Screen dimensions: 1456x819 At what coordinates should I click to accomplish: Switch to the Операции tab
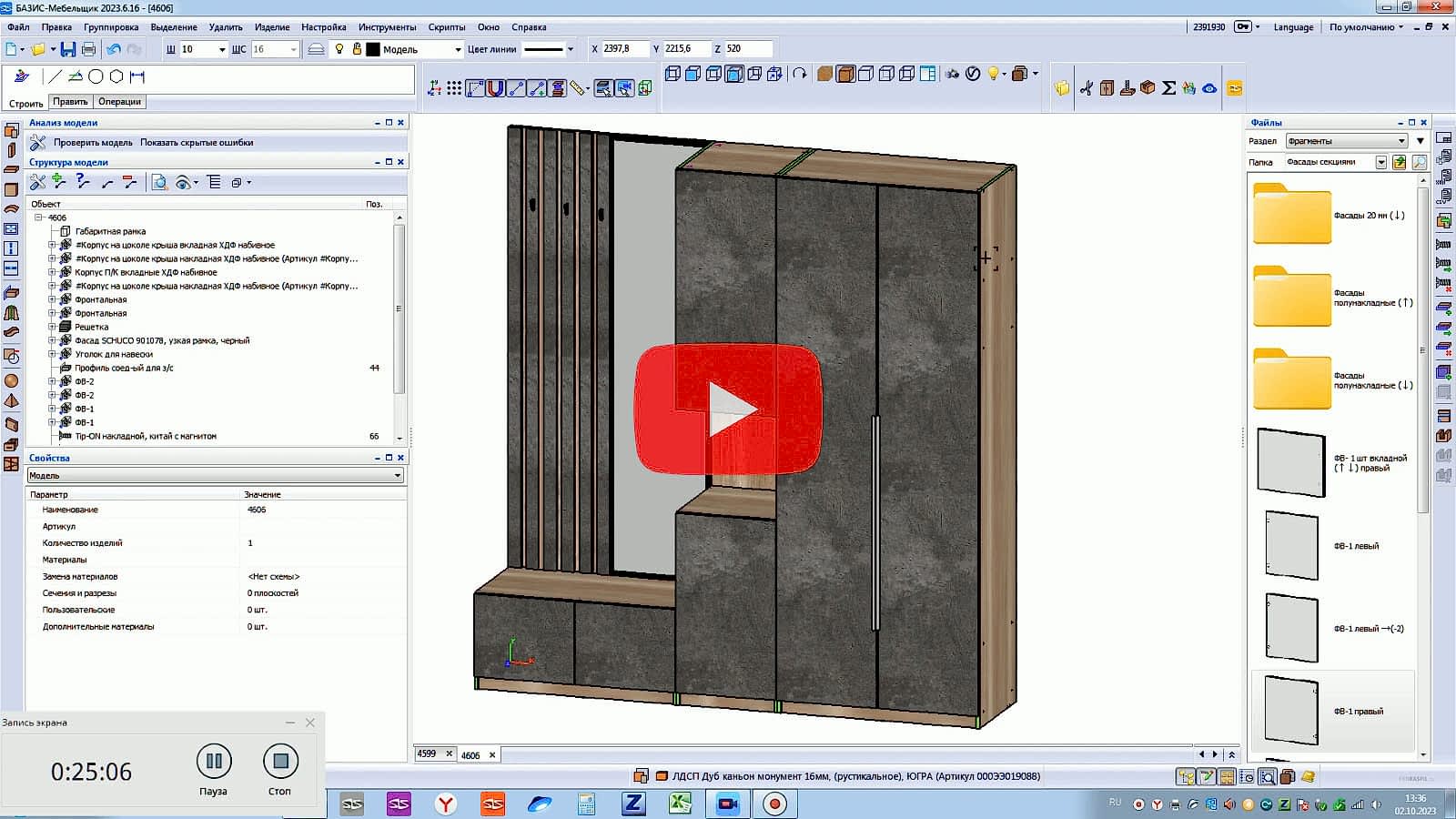(119, 102)
